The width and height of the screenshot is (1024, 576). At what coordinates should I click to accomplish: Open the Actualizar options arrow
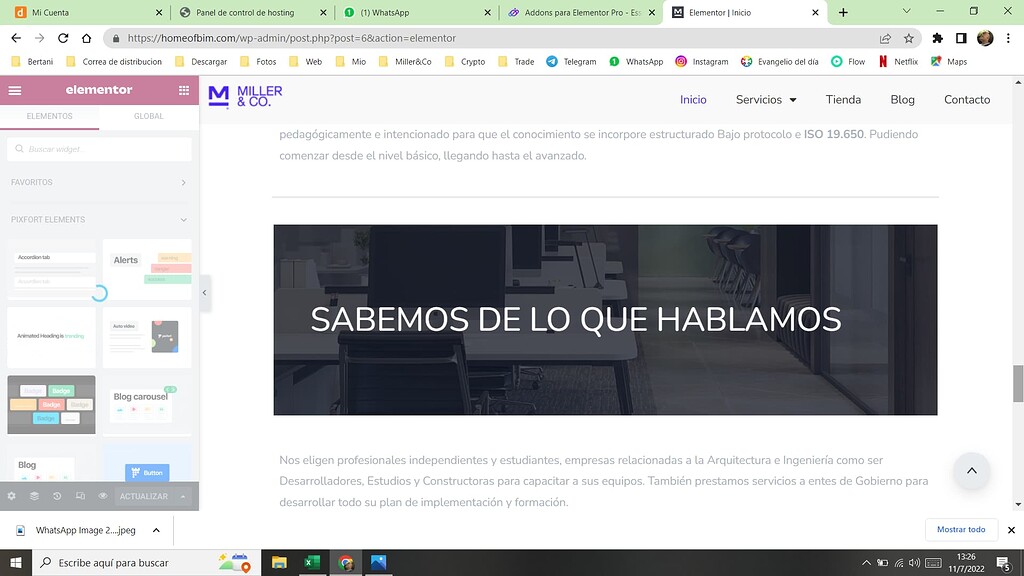(182, 496)
